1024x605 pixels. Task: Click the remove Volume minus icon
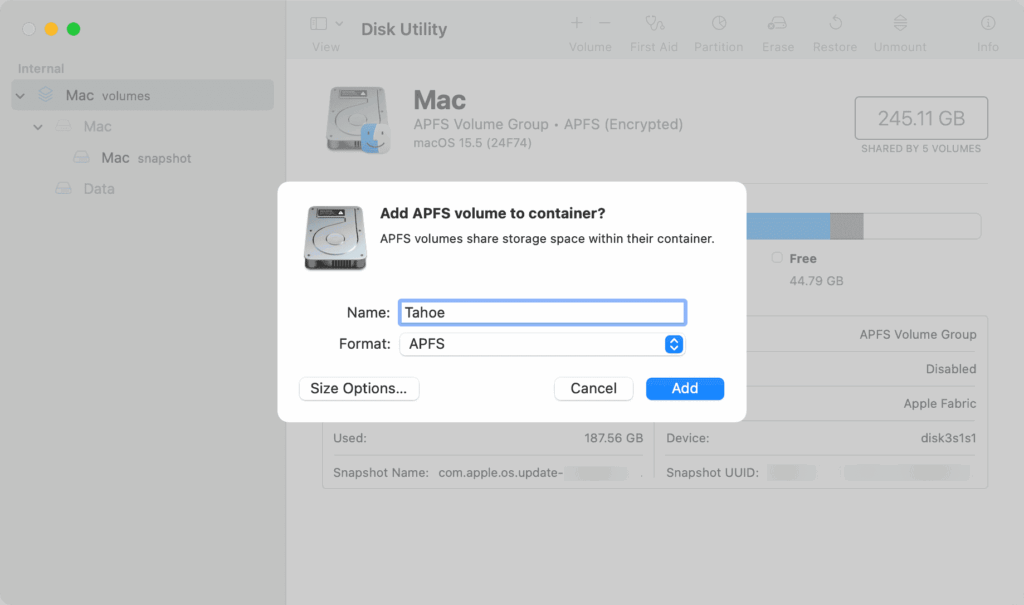pyautogui.click(x=605, y=23)
